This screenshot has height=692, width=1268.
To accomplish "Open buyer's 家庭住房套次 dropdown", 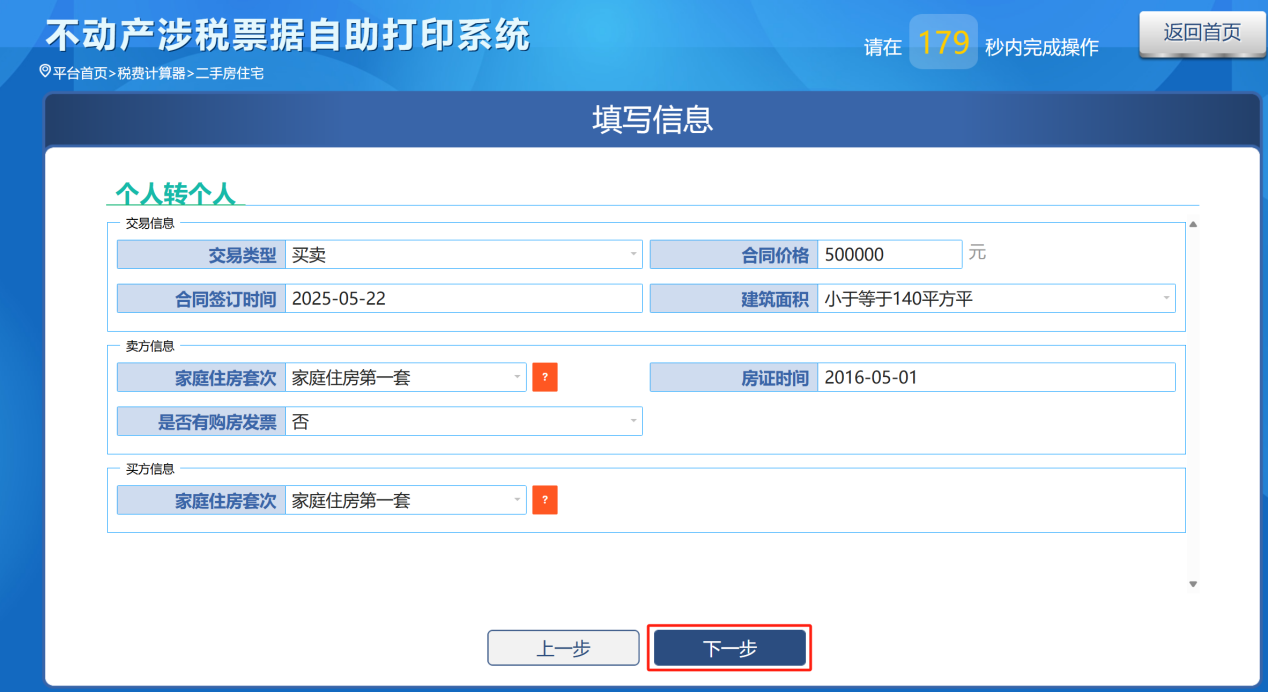I will pyautogui.click(x=405, y=500).
